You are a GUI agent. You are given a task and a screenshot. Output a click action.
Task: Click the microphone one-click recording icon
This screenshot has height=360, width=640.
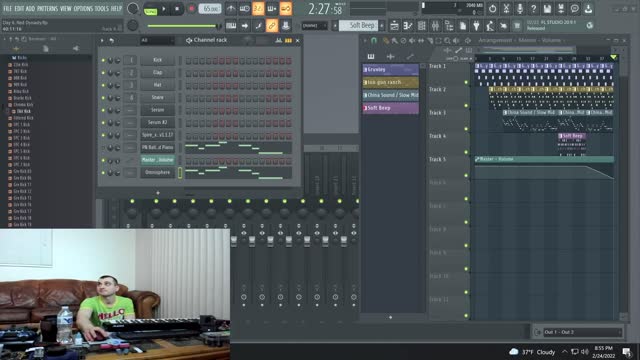520,9
